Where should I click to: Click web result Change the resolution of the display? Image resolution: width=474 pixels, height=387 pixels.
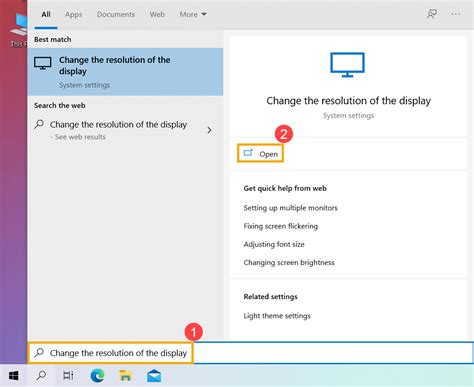pos(118,125)
